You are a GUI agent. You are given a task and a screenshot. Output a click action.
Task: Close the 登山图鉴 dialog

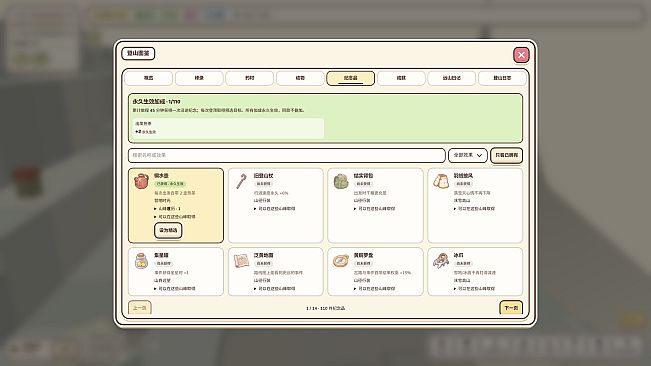[521, 55]
